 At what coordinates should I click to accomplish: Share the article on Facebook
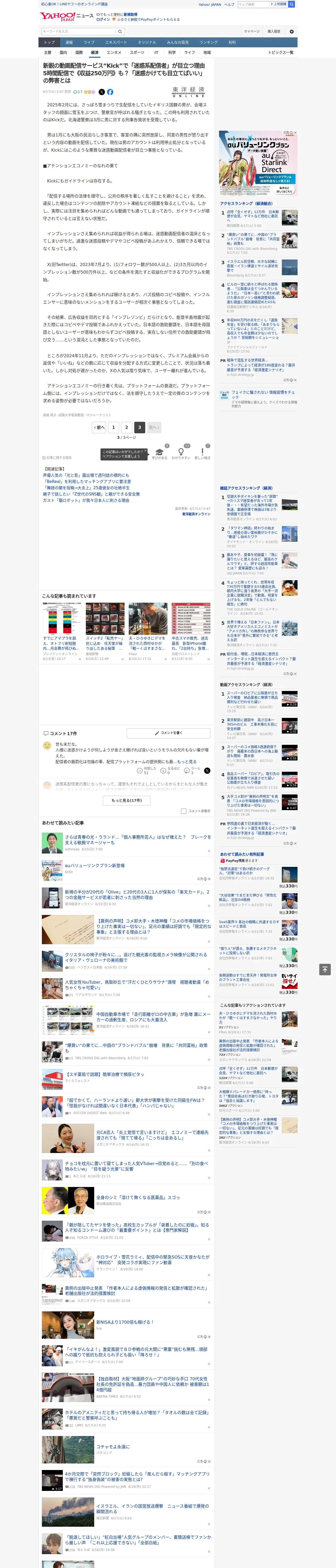pos(110,92)
